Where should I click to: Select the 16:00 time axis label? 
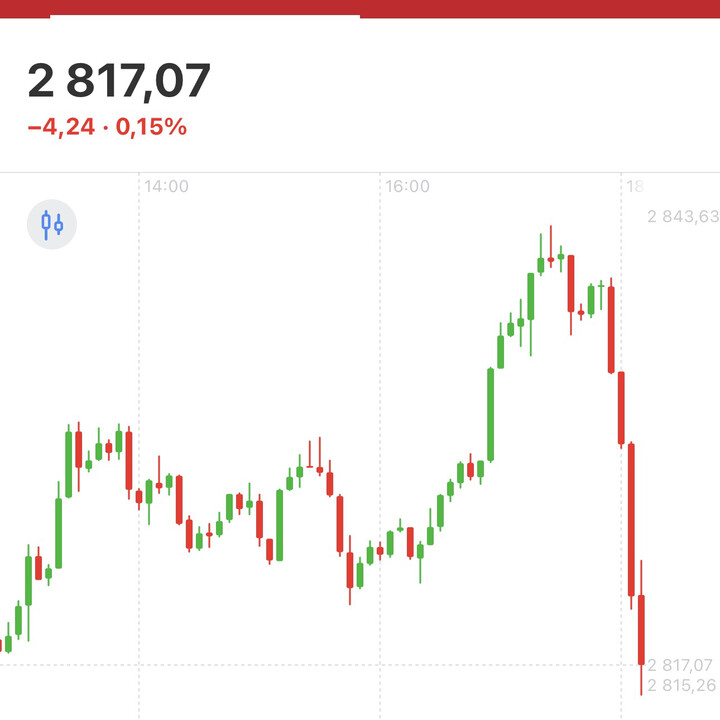[407, 187]
